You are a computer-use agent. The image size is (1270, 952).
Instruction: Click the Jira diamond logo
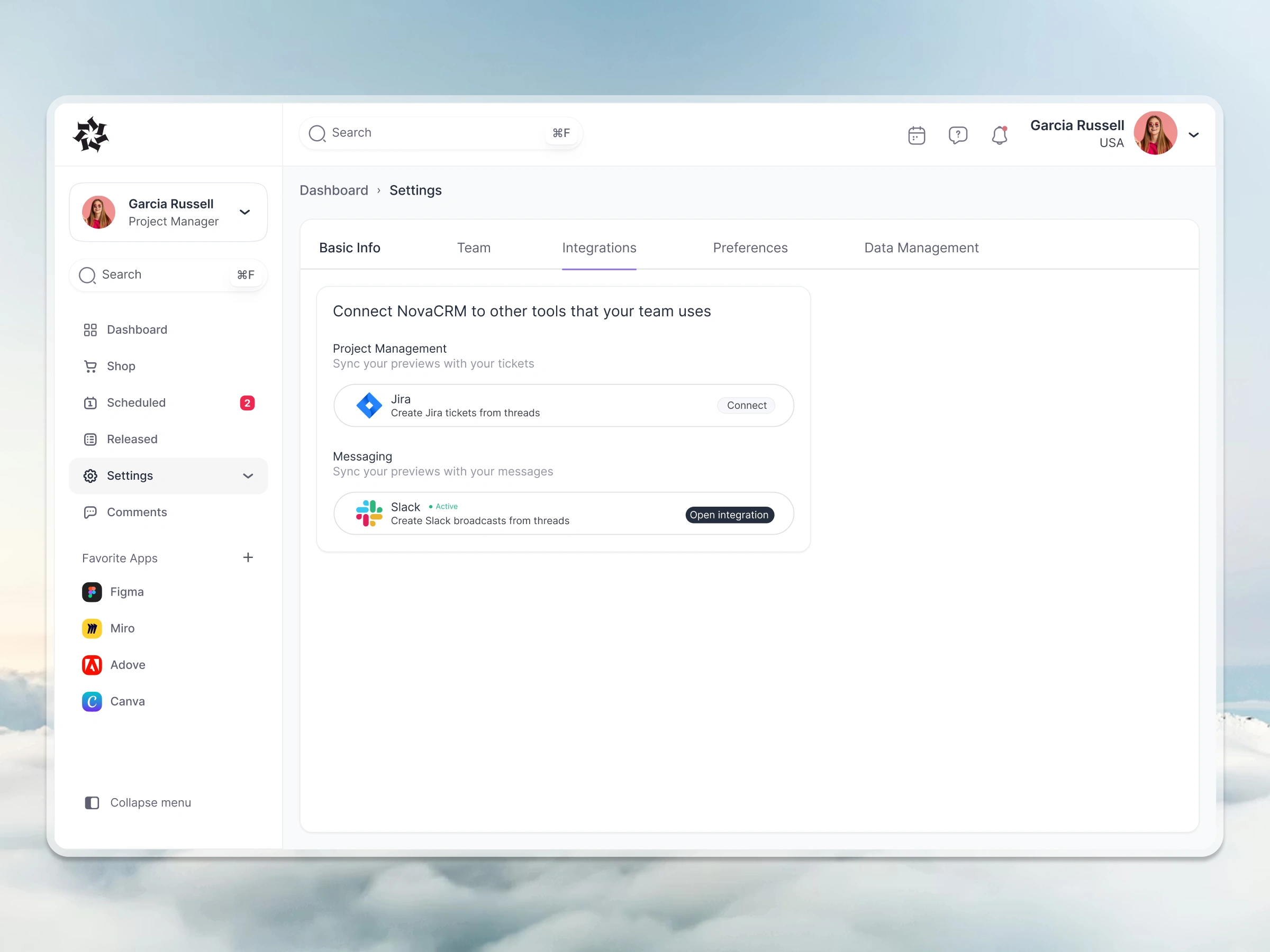coord(369,406)
